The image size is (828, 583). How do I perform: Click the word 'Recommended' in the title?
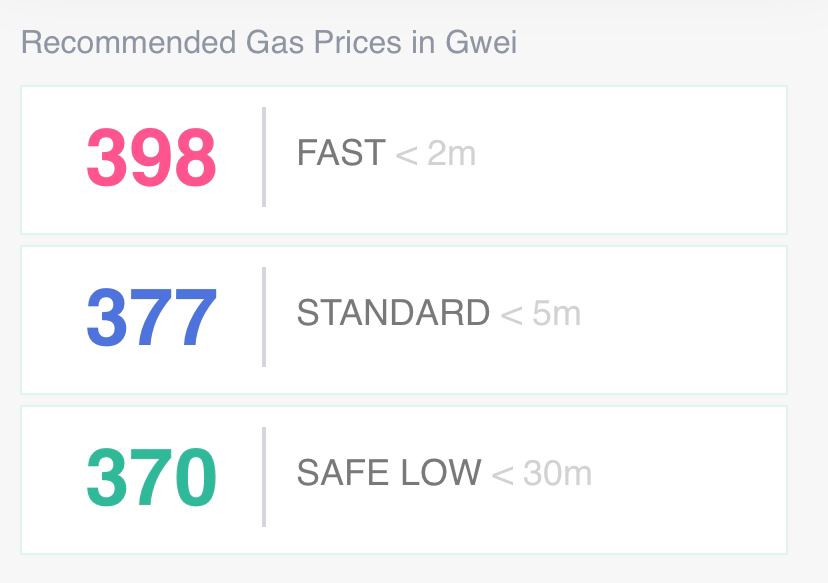(x=128, y=42)
